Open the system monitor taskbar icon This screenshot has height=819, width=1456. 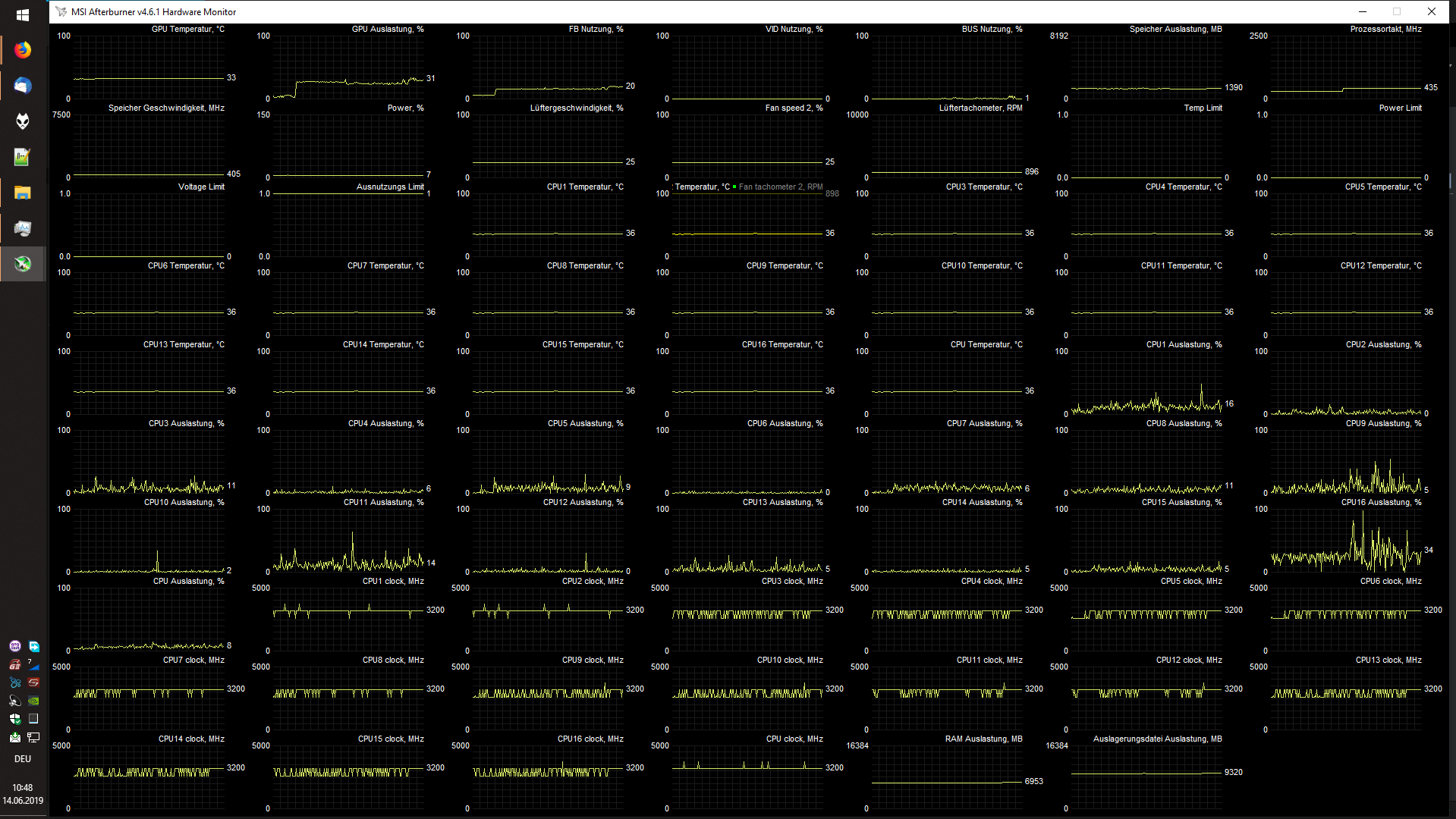point(23,228)
